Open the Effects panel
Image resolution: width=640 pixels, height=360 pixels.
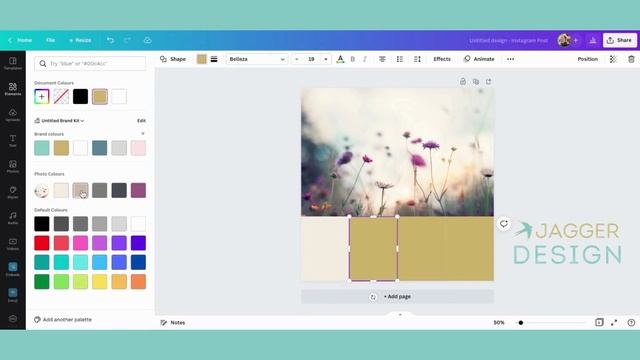[442, 59]
